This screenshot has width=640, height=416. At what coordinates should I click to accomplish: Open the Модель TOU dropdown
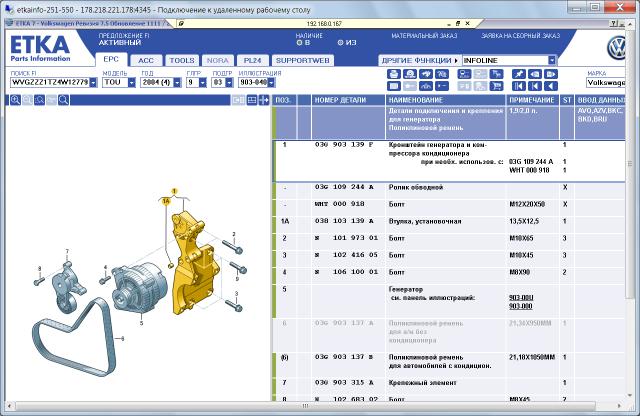(131, 82)
